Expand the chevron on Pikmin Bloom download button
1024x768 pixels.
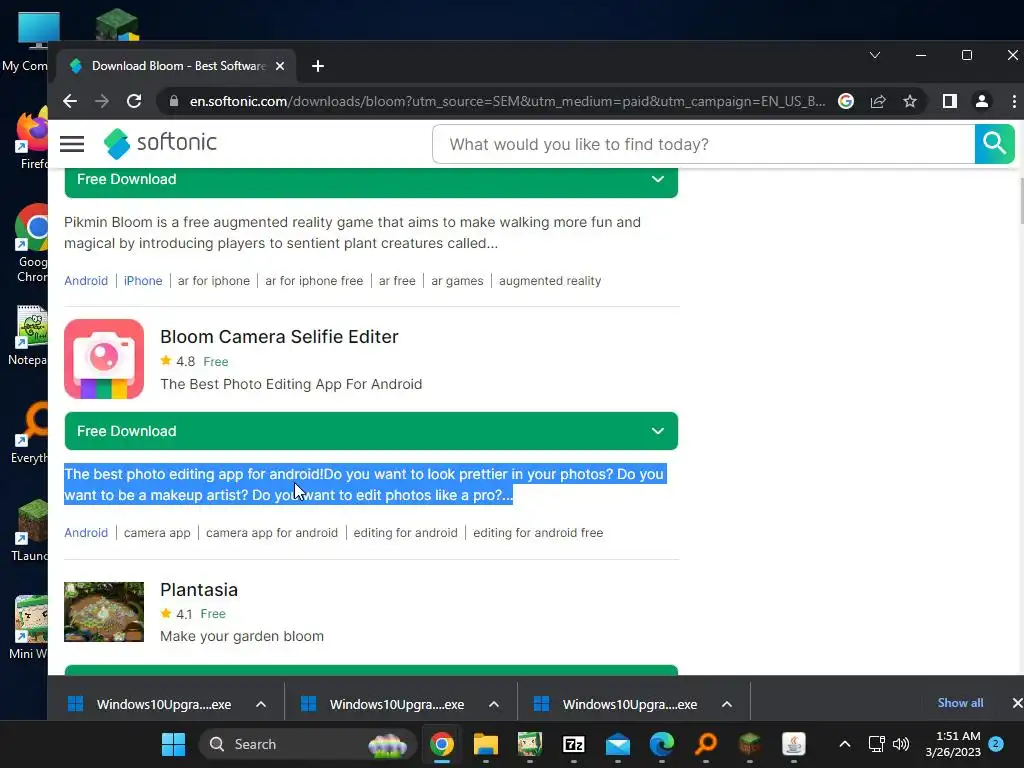658,179
